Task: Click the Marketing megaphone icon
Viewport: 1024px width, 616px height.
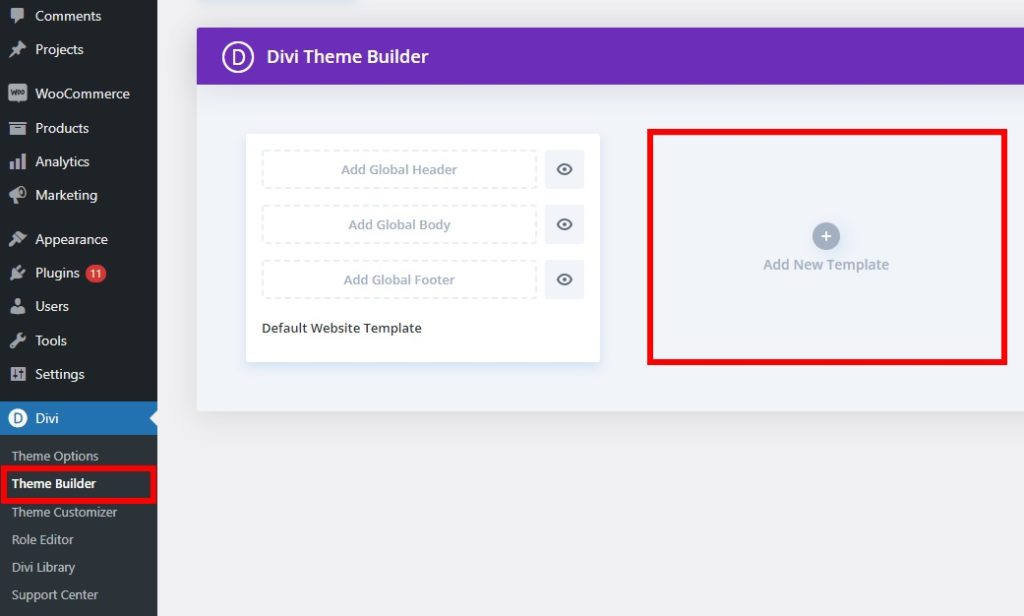Action: 18,195
